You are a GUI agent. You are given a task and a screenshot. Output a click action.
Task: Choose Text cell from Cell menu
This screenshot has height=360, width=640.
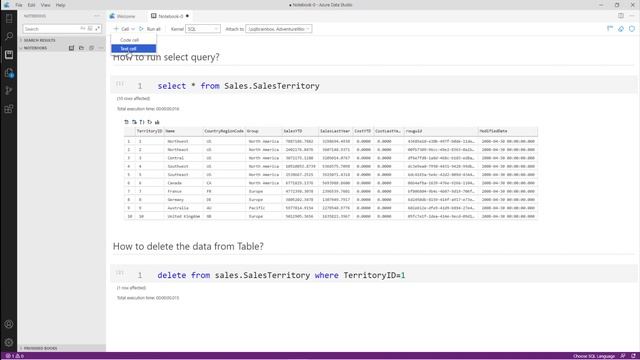(133, 49)
